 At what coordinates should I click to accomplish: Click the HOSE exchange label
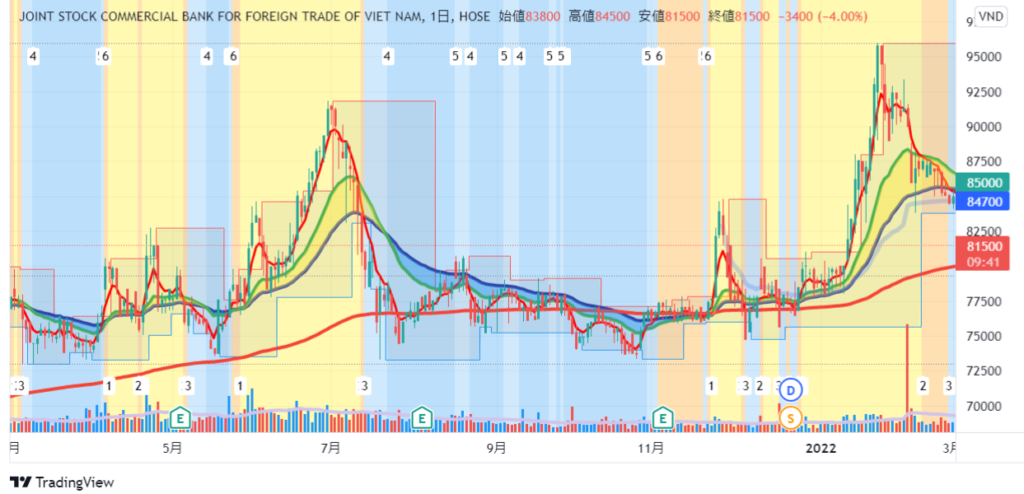pyautogui.click(x=475, y=16)
